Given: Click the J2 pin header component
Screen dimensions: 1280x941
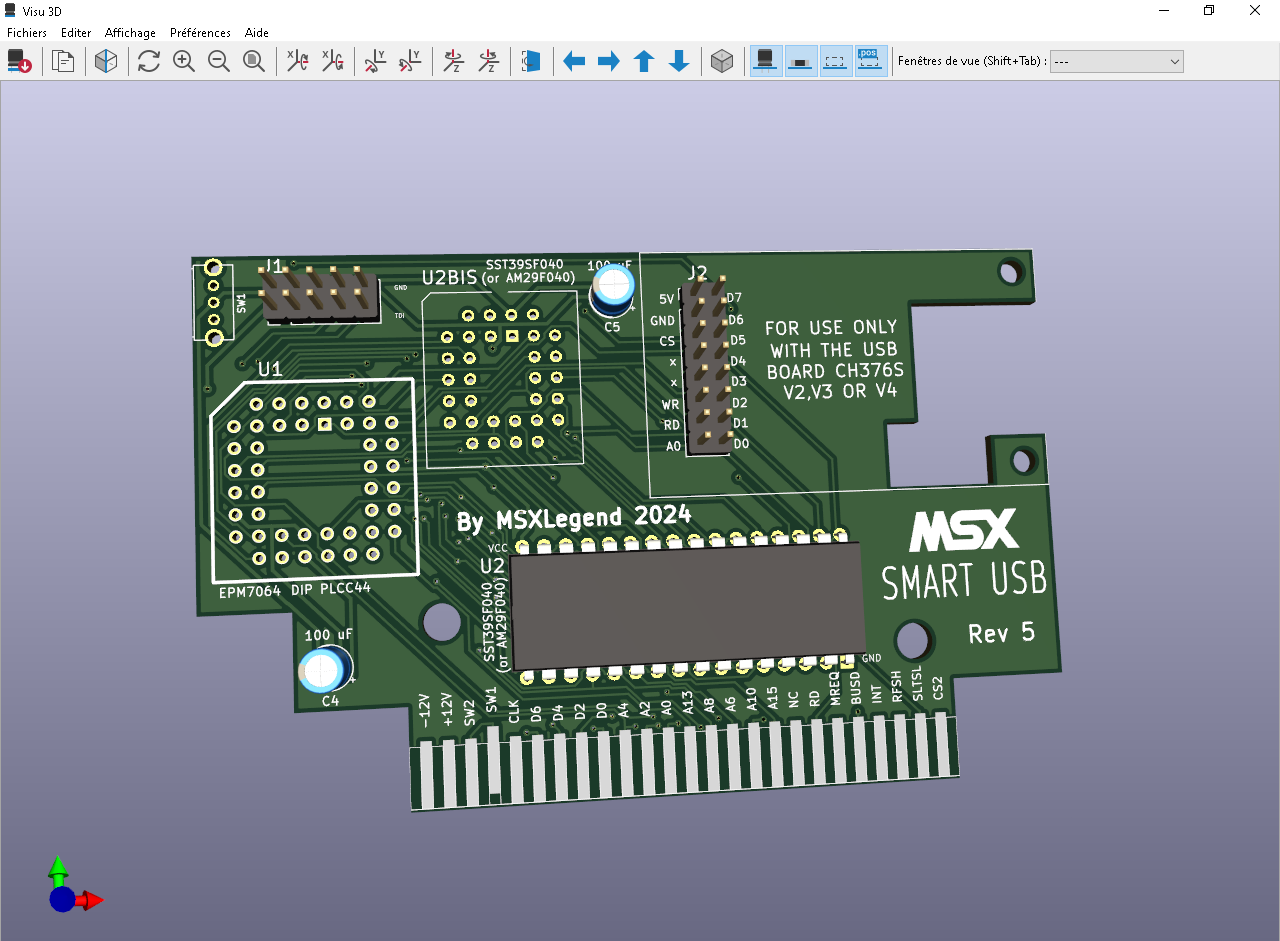Looking at the screenshot, I should (706, 368).
